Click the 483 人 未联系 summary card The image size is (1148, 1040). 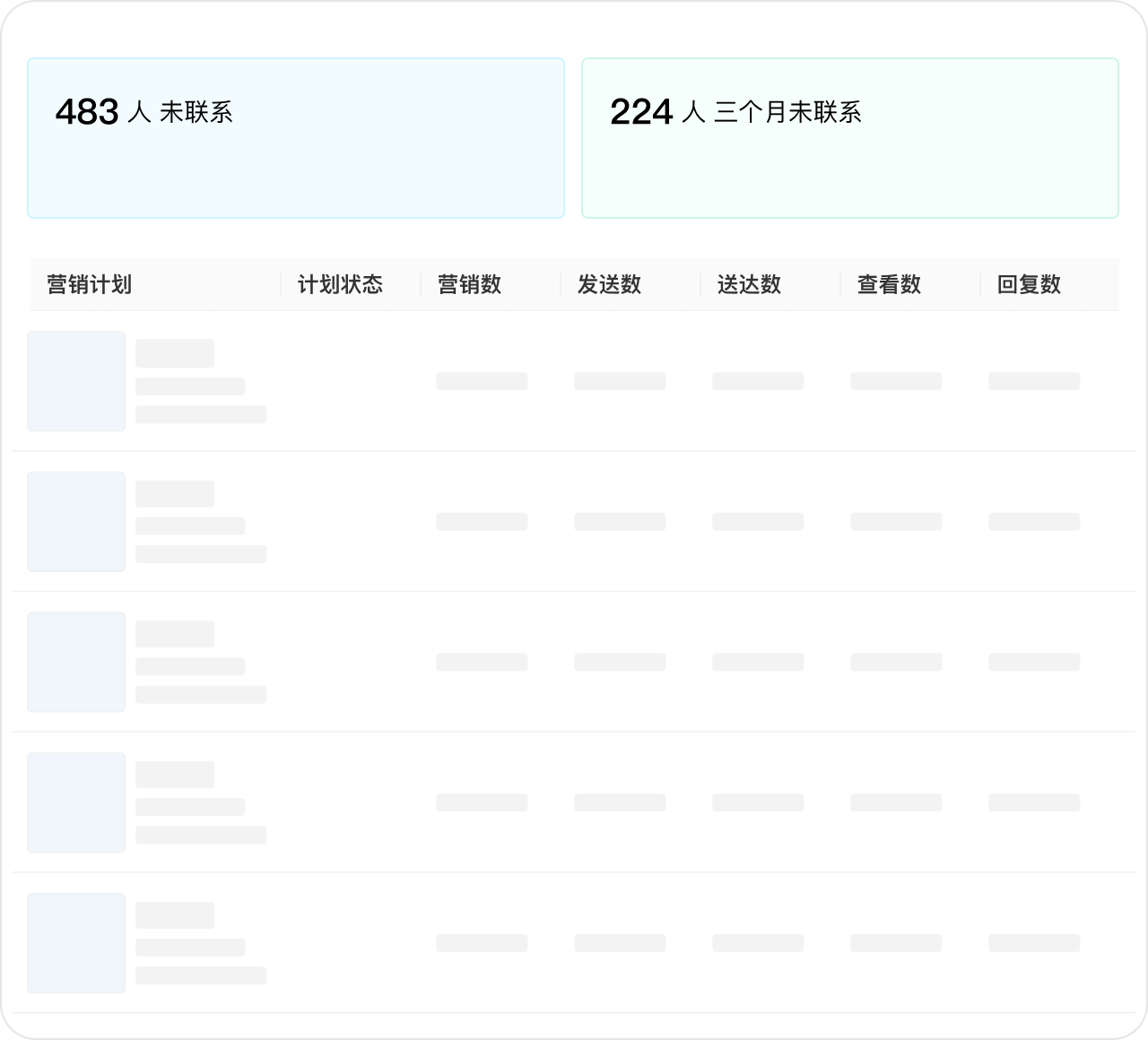tap(296, 138)
